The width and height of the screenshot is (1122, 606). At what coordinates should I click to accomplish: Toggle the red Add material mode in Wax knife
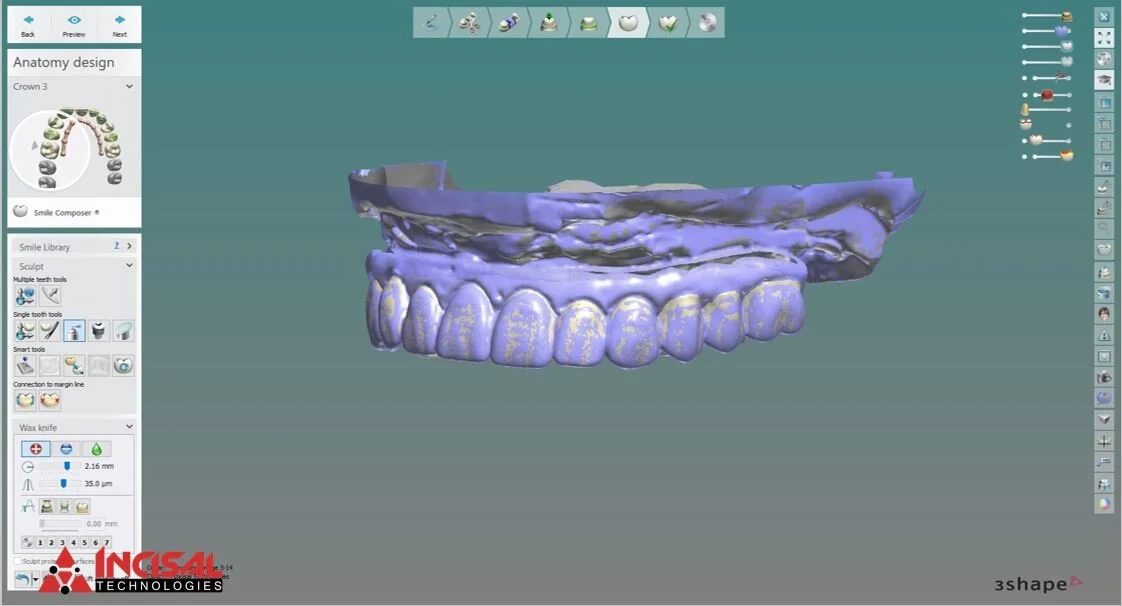[35, 449]
